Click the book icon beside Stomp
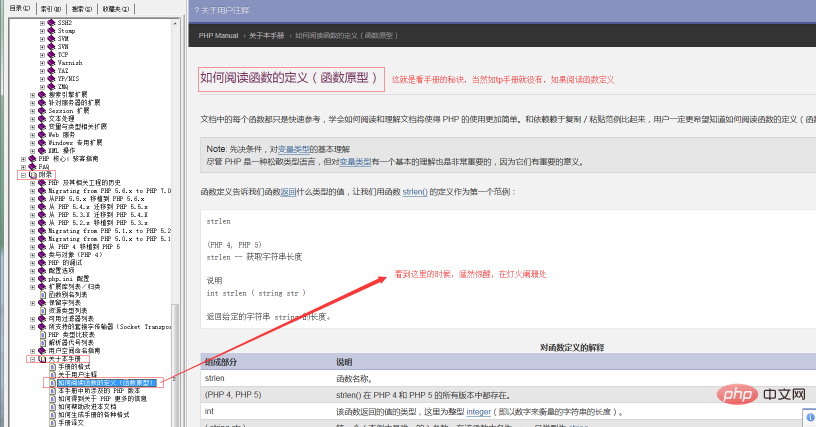 pos(51,31)
